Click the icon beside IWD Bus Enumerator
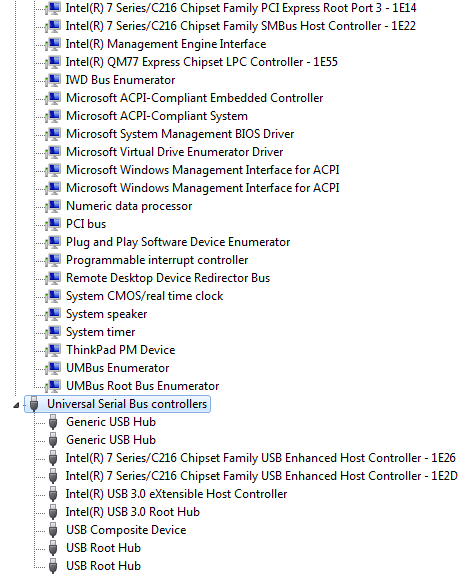476x580 pixels. [53, 80]
